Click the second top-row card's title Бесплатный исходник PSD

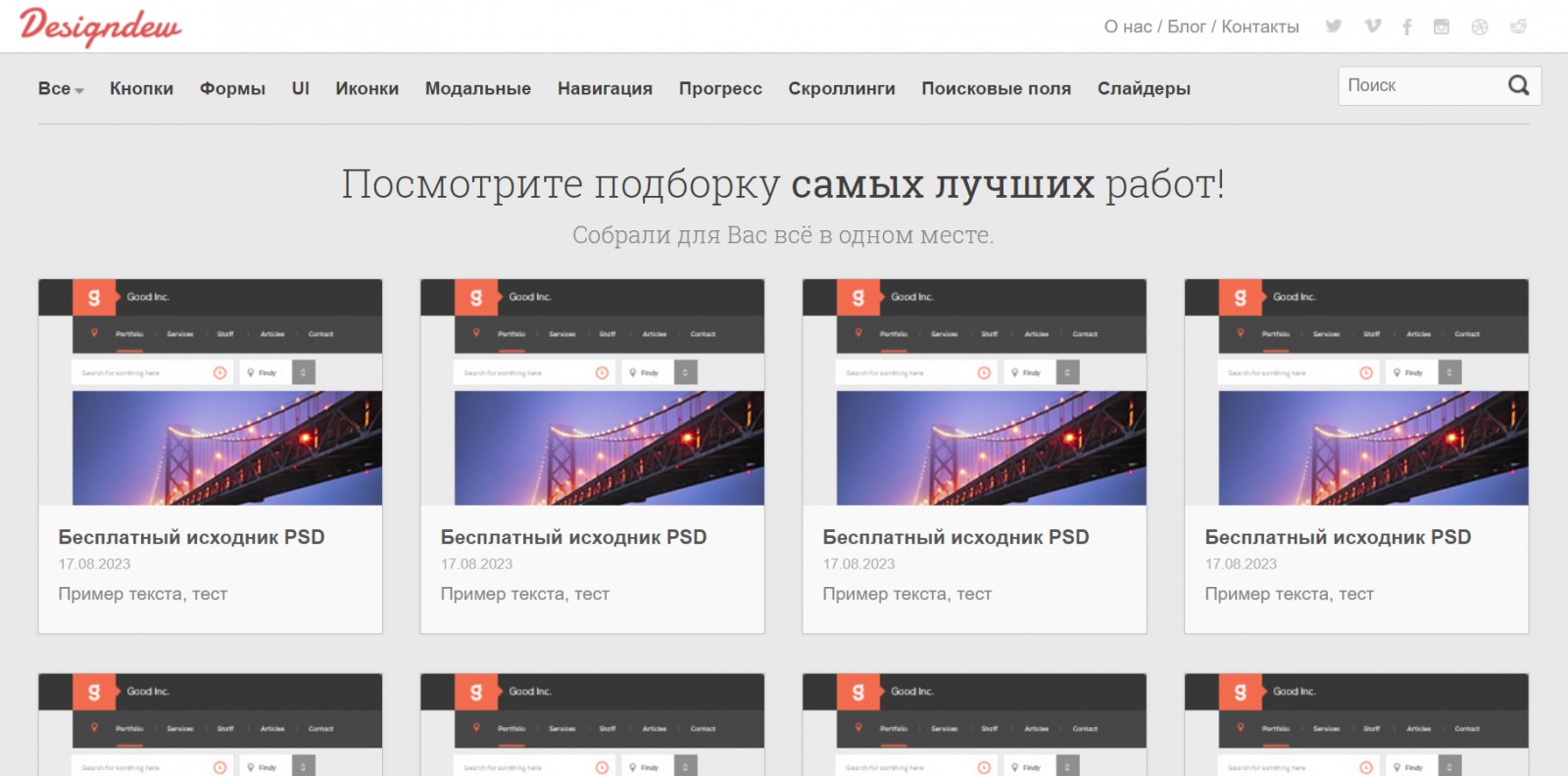click(573, 537)
